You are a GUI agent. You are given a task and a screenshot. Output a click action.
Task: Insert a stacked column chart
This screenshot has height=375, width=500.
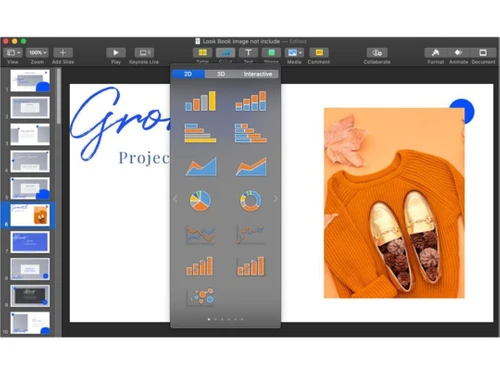point(251,101)
